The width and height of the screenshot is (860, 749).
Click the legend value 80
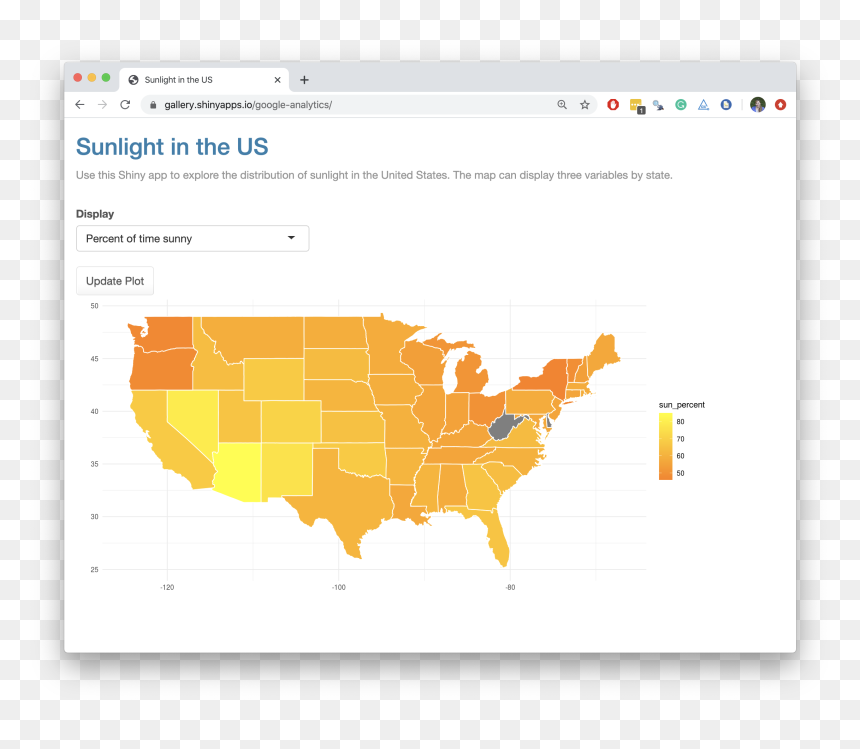[x=680, y=422]
